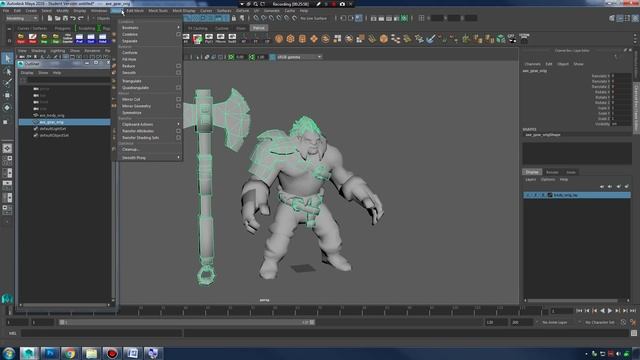The image size is (640, 360).
Task: Expand the Clipboard Actions submenu arrow
Action: click(x=178, y=124)
